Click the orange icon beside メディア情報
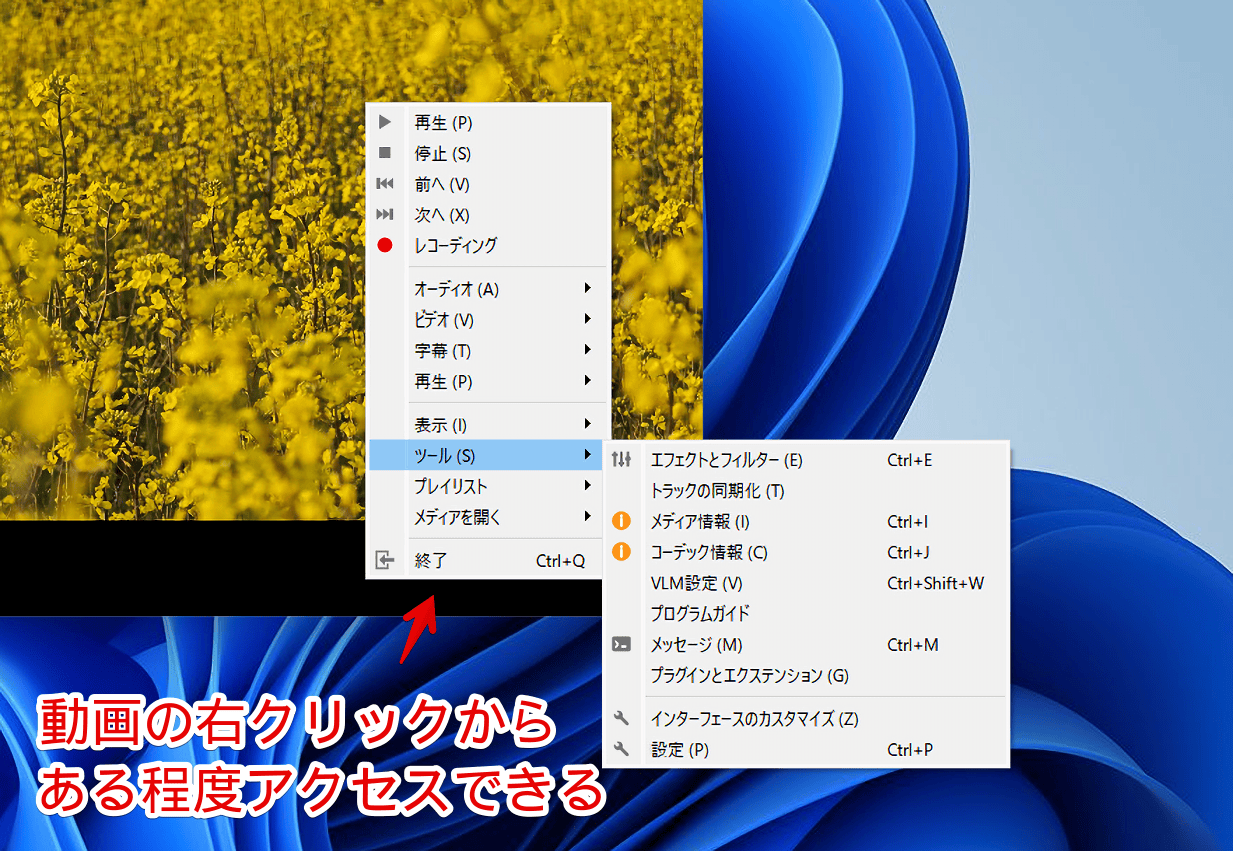 [621, 521]
